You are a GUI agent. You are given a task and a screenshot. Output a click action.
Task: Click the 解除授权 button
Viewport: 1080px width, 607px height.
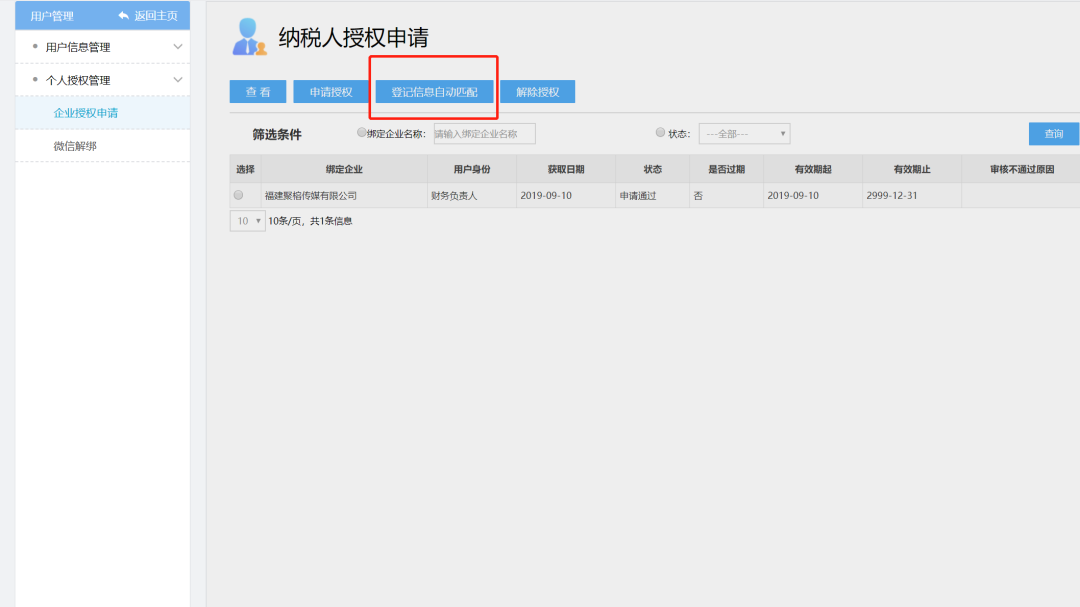click(537, 92)
